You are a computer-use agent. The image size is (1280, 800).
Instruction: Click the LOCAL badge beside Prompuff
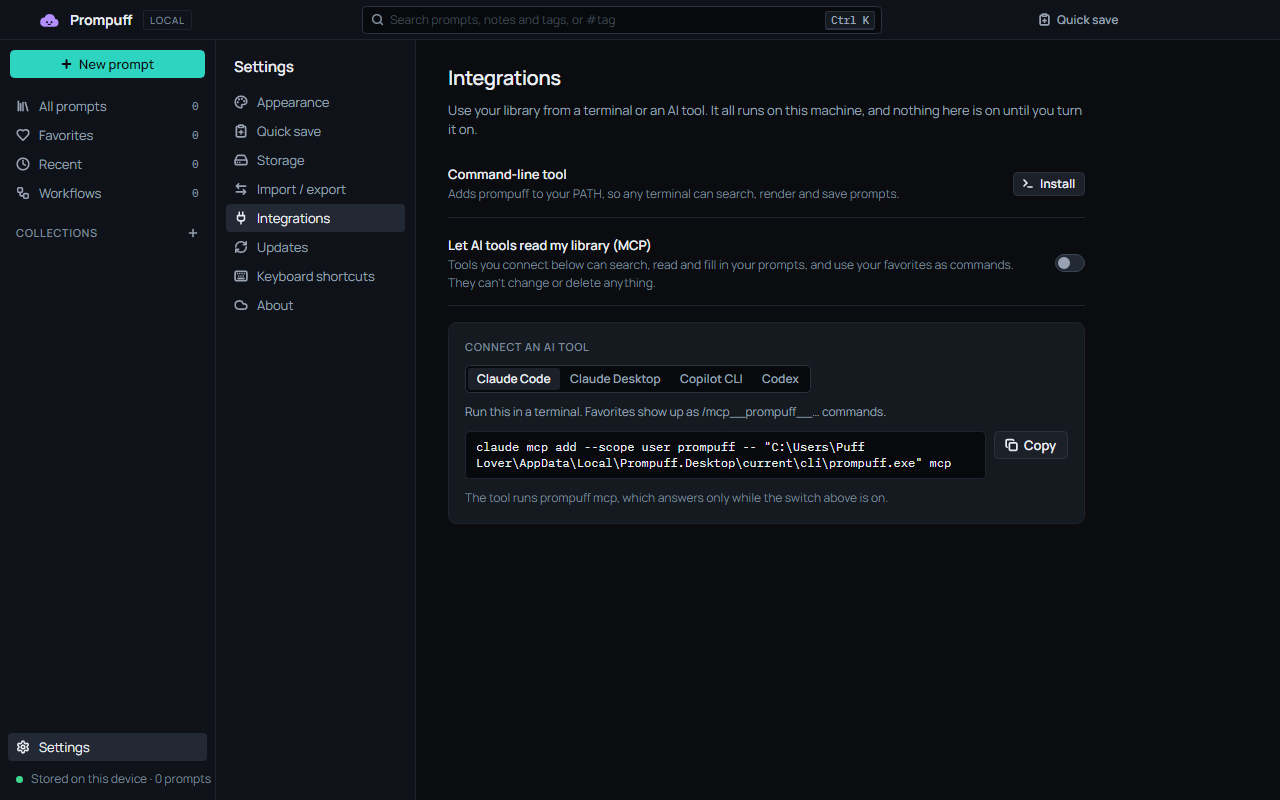[x=167, y=20]
